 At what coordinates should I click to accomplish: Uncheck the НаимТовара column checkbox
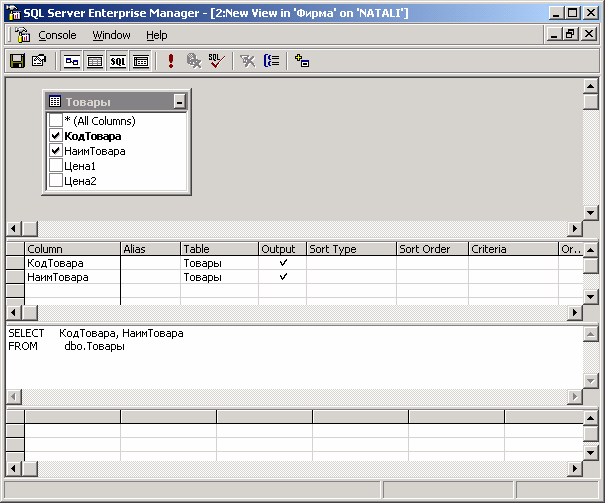coord(56,150)
